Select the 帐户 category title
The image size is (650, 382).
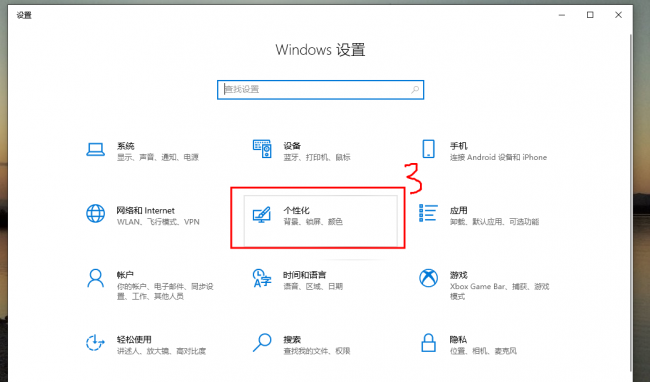[x=125, y=275]
